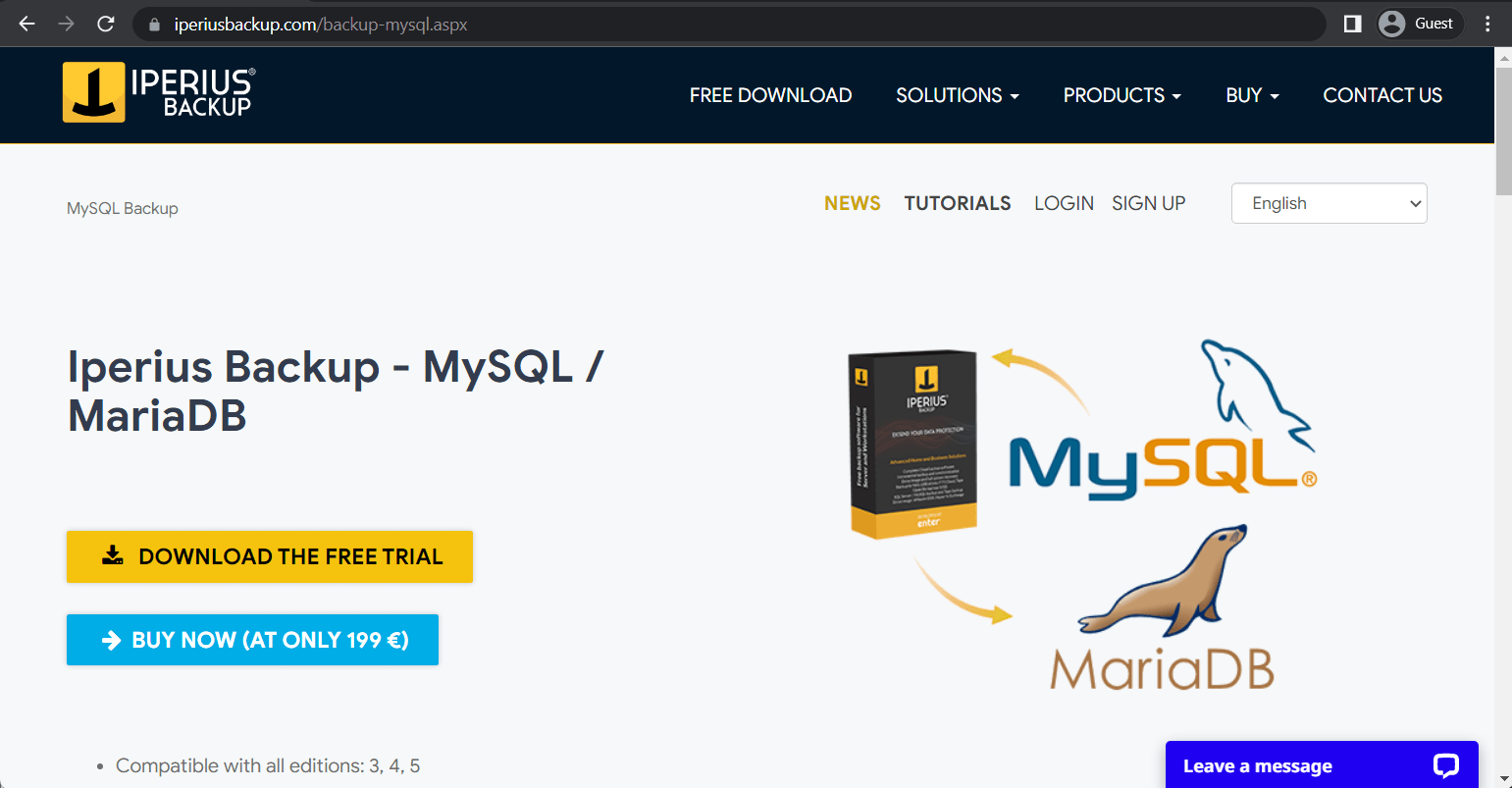Click the padlock icon in the address bar

coord(153,24)
